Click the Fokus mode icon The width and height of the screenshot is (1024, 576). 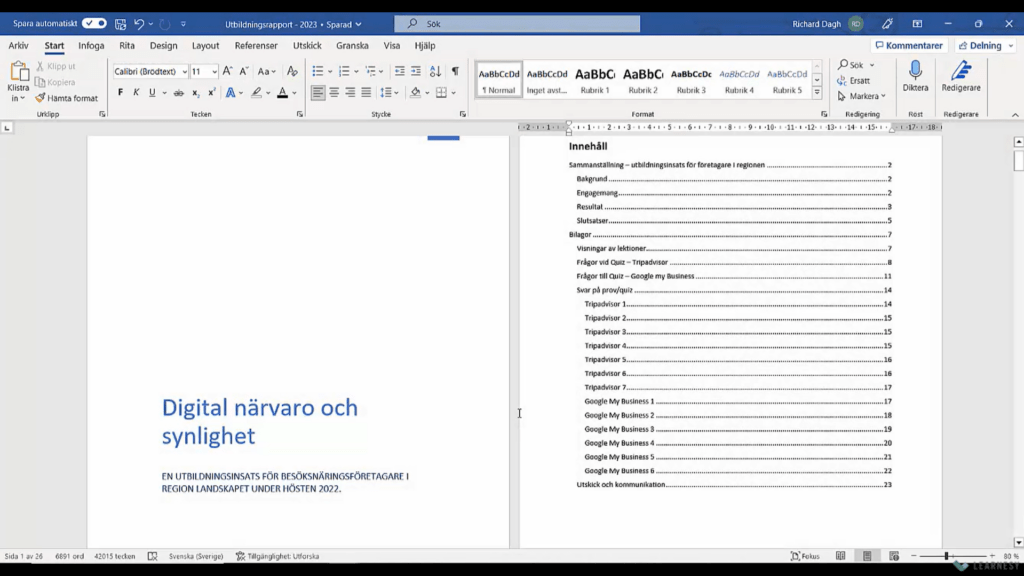(805, 556)
